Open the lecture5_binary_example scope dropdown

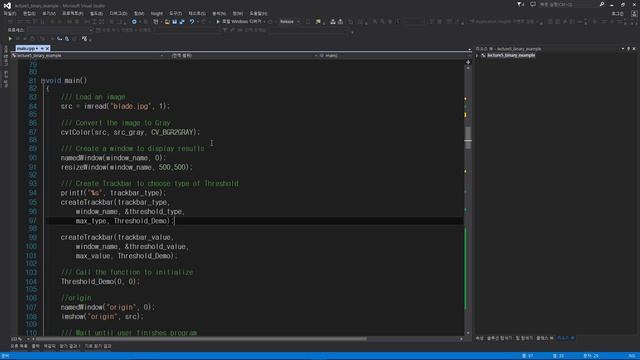point(88,56)
